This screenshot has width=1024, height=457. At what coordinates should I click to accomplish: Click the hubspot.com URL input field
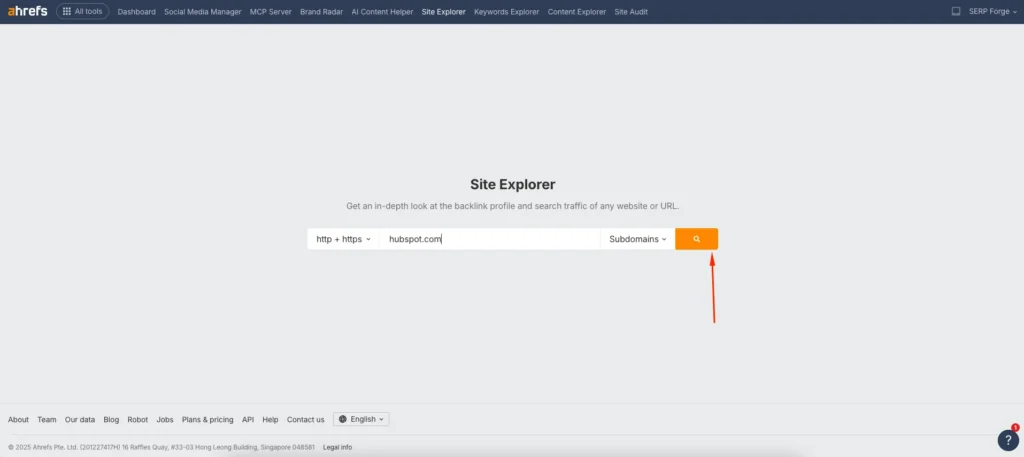click(490, 239)
